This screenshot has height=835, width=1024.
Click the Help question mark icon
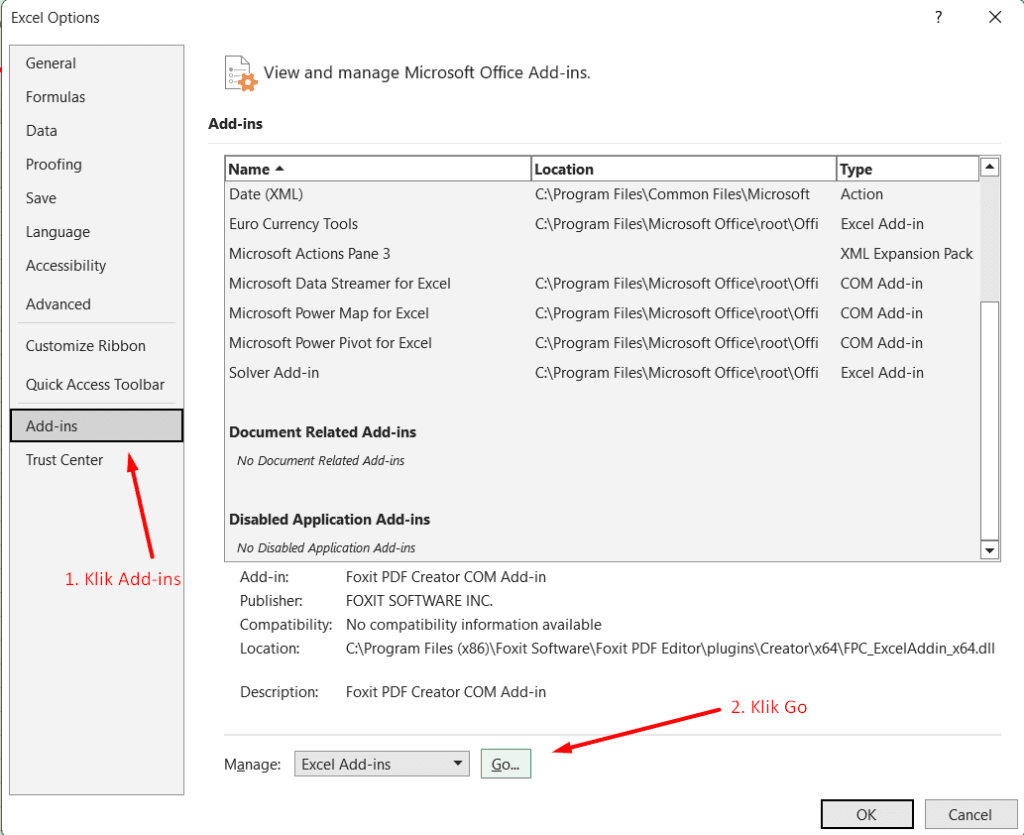938,17
